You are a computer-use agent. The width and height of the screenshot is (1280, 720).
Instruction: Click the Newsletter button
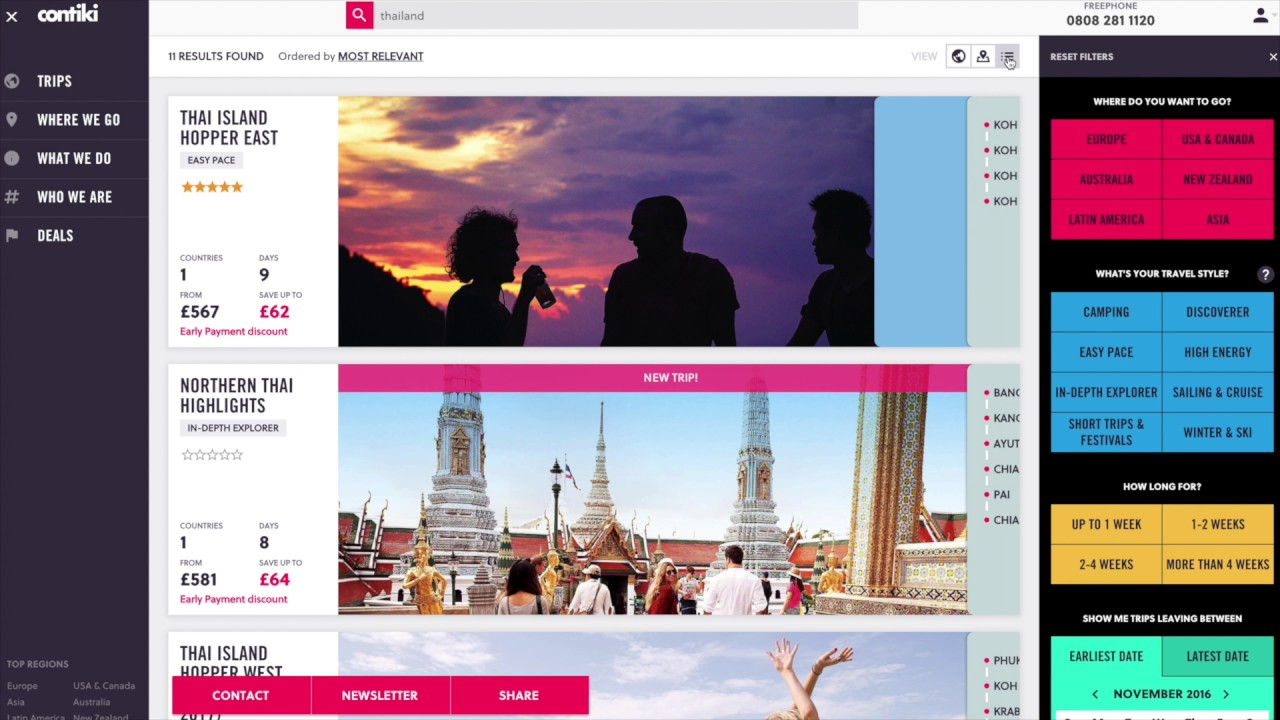click(380, 695)
